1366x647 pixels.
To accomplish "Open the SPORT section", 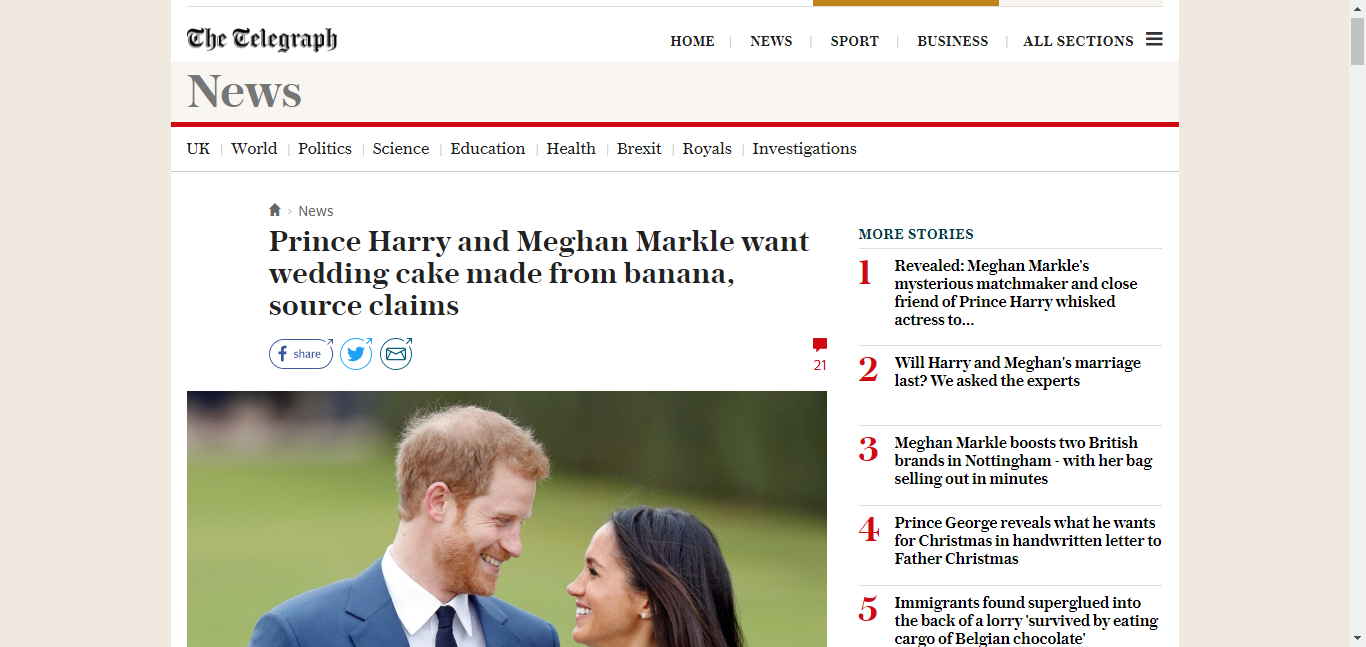I will 855,41.
